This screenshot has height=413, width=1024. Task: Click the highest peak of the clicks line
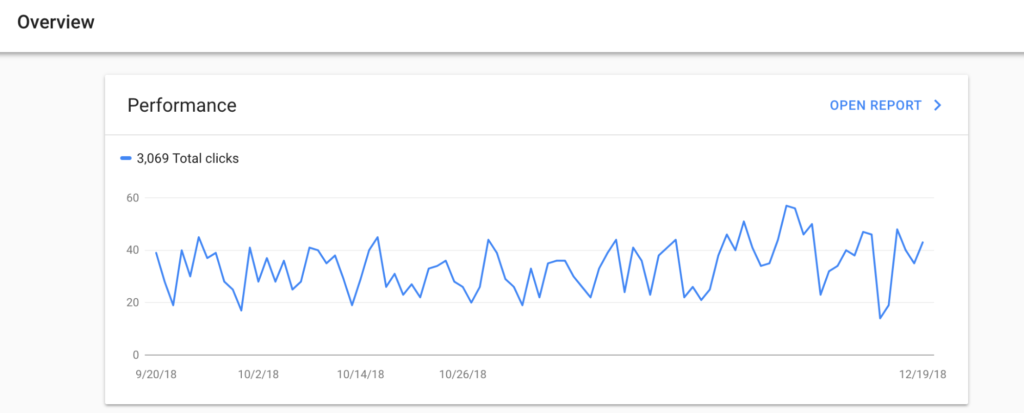[x=787, y=205]
